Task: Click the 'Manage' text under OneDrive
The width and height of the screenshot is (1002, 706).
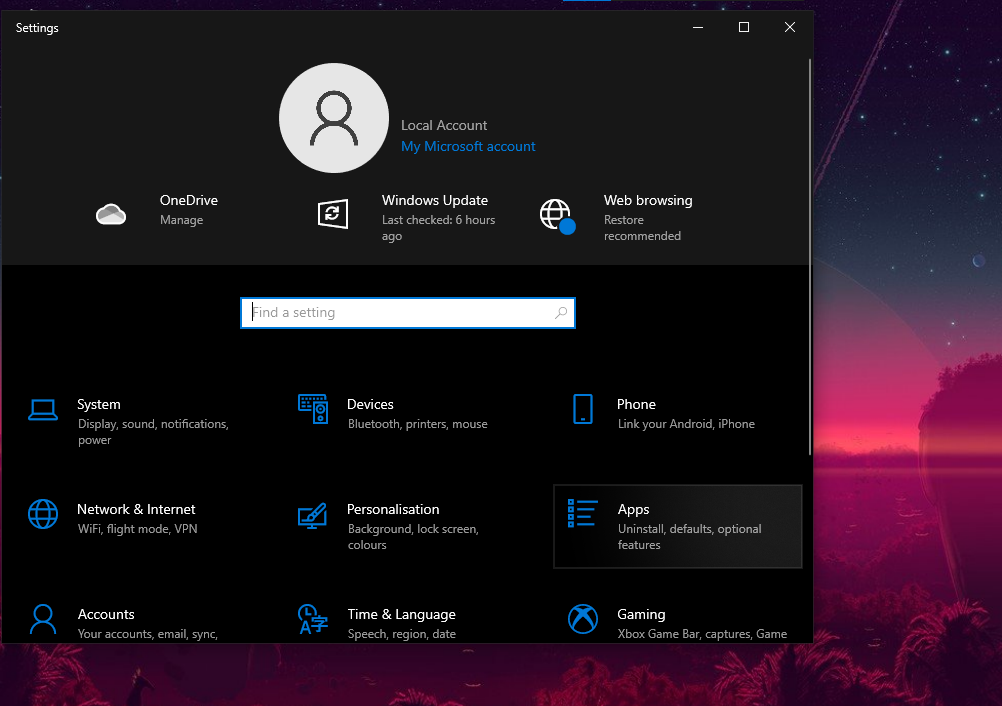Action: tap(181, 220)
